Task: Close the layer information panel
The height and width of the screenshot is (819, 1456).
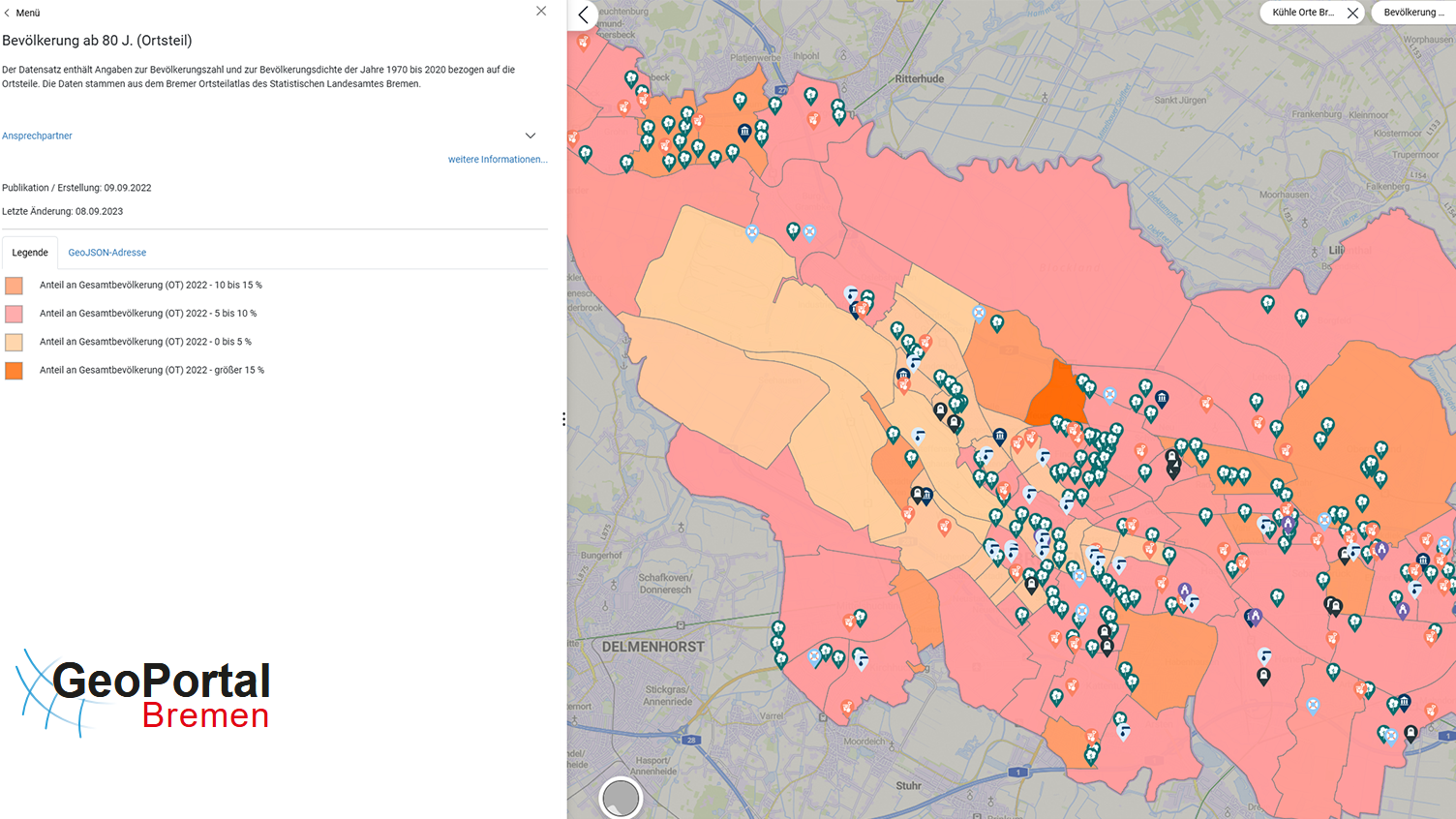Action: coord(541,12)
